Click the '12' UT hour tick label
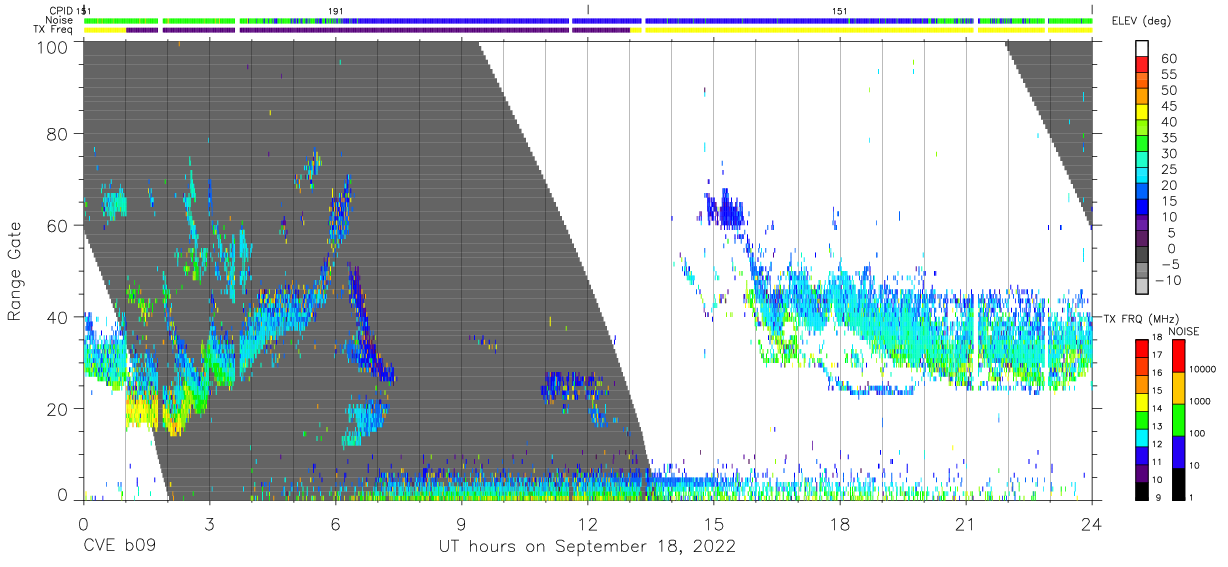Image resolution: width=1228 pixels, height=567 pixels. coord(587,523)
